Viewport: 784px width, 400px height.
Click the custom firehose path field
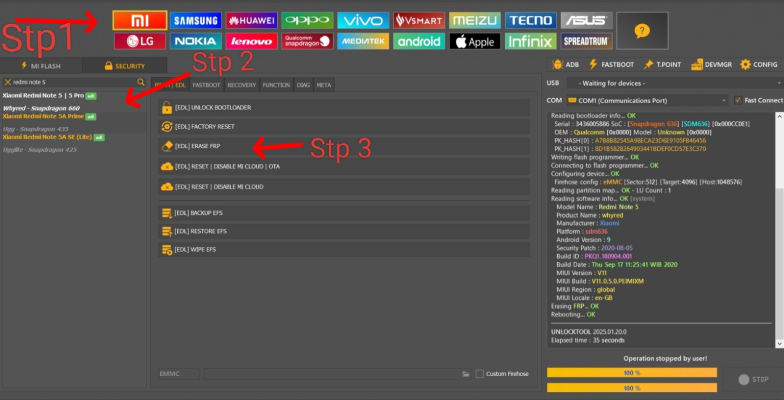click(x=332, y=374)
